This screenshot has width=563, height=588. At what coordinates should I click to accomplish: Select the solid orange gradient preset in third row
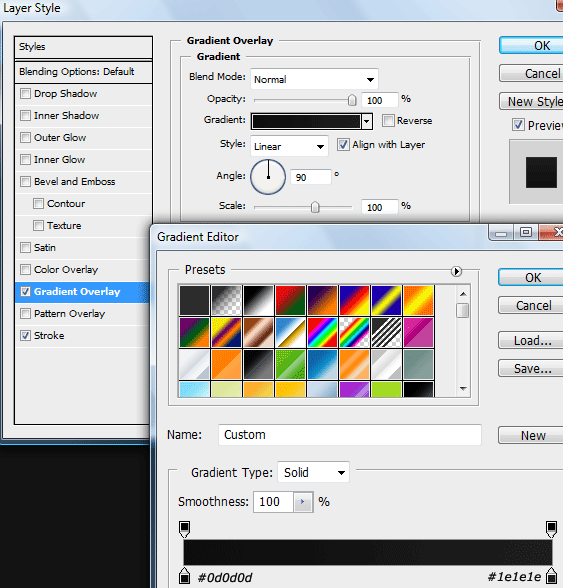coord(226,364)
